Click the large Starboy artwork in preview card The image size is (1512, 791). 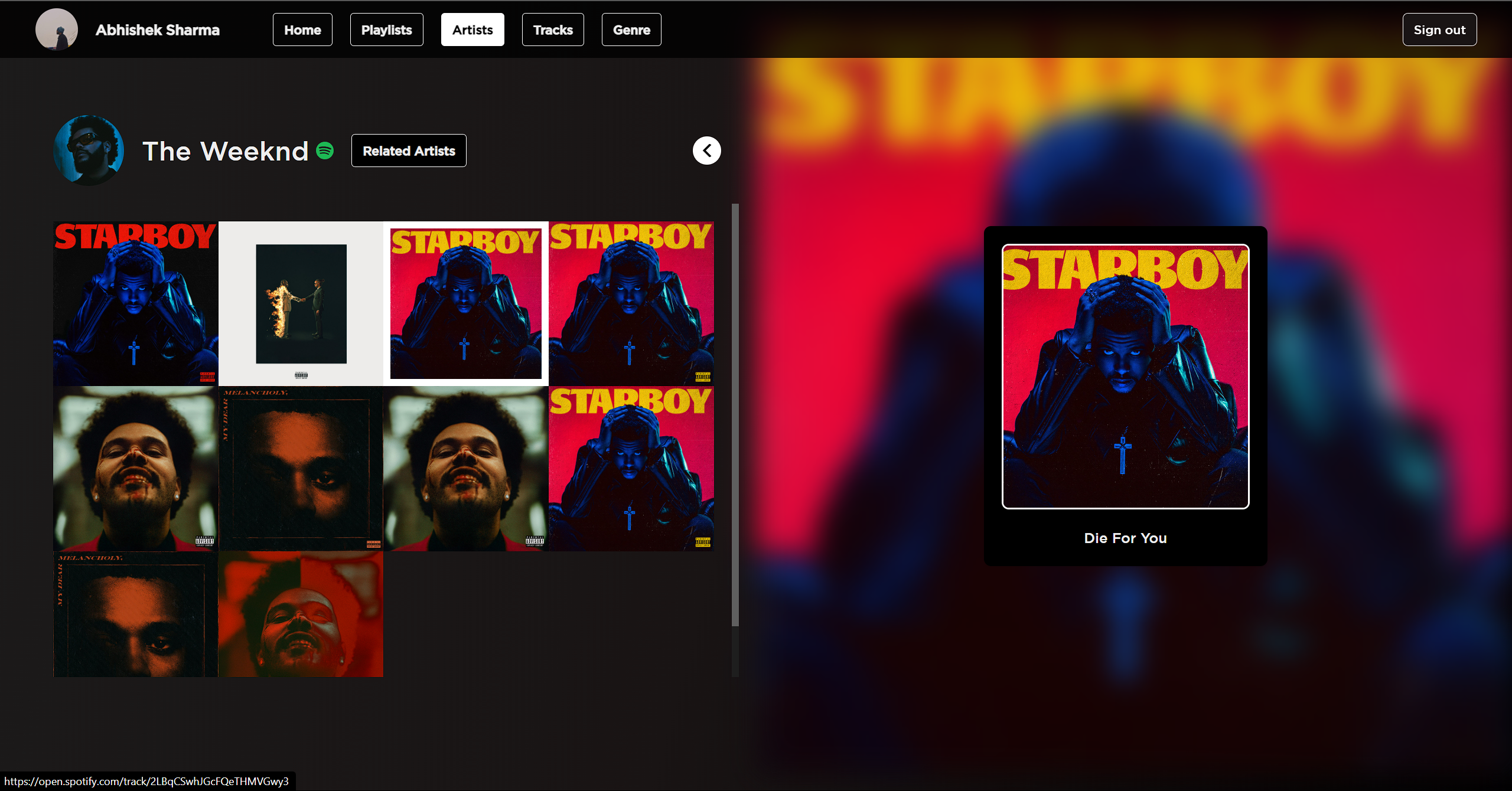point(1125,376)
